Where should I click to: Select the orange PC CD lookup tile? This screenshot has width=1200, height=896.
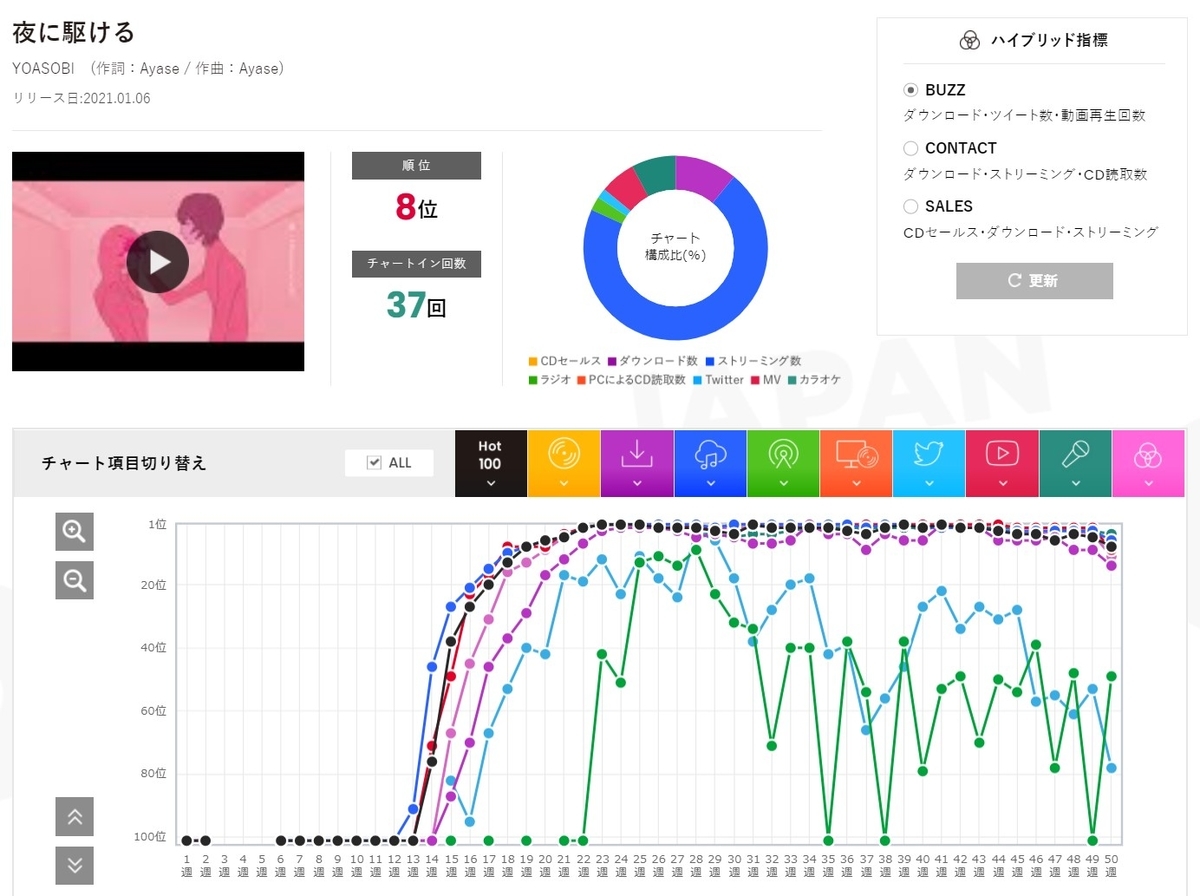click(x=856, y=464)
